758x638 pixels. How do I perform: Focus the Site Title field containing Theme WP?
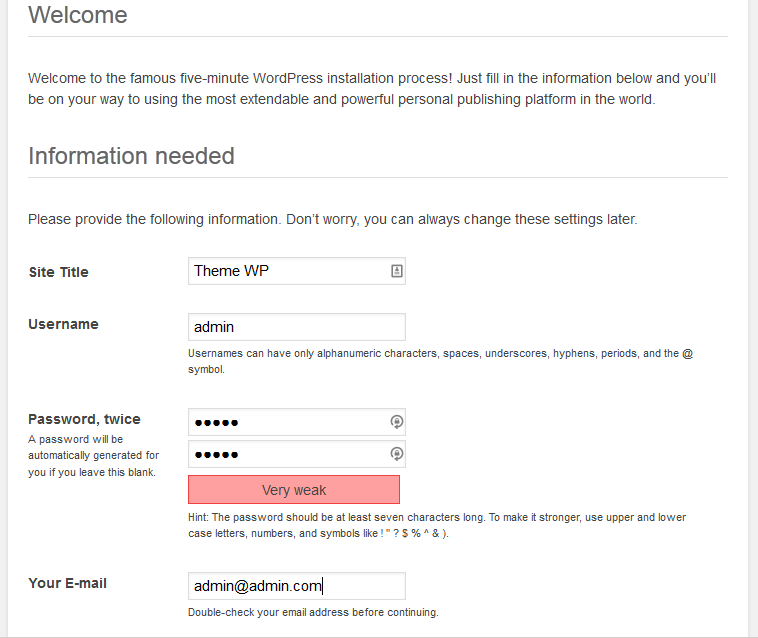point(297,271)
